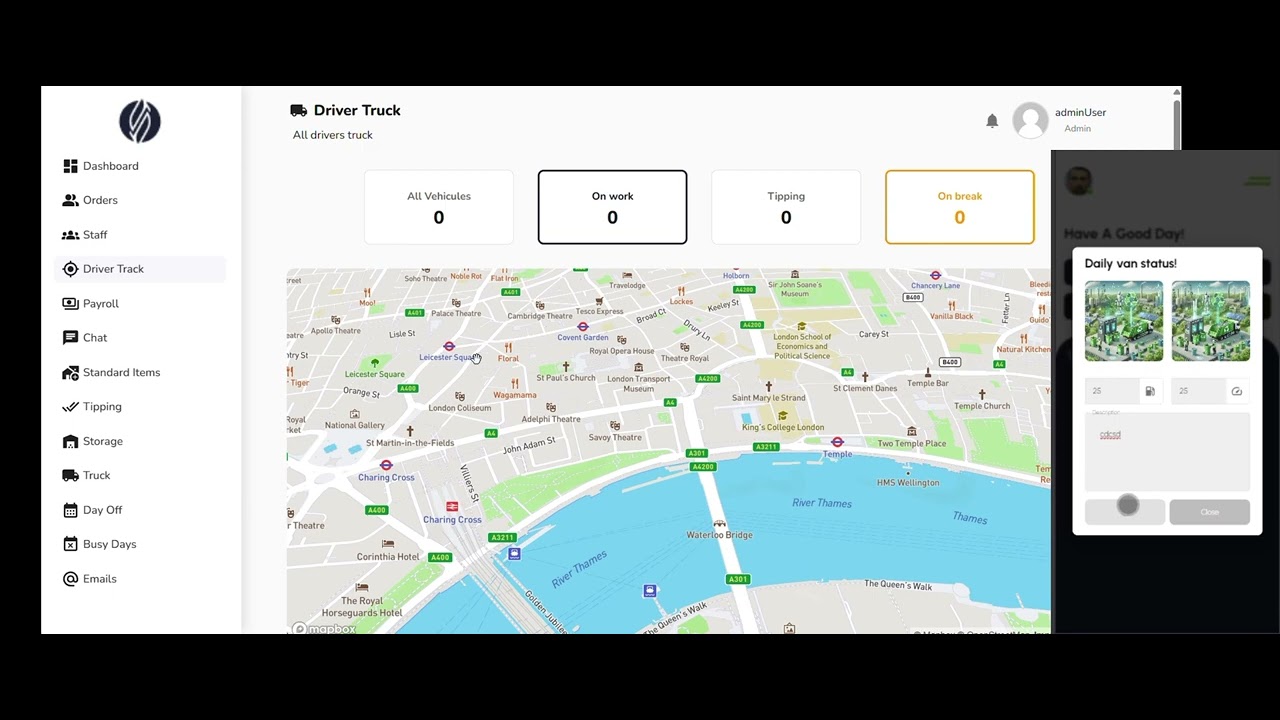
Task: Open the Emails page
Action: [140, 579]
